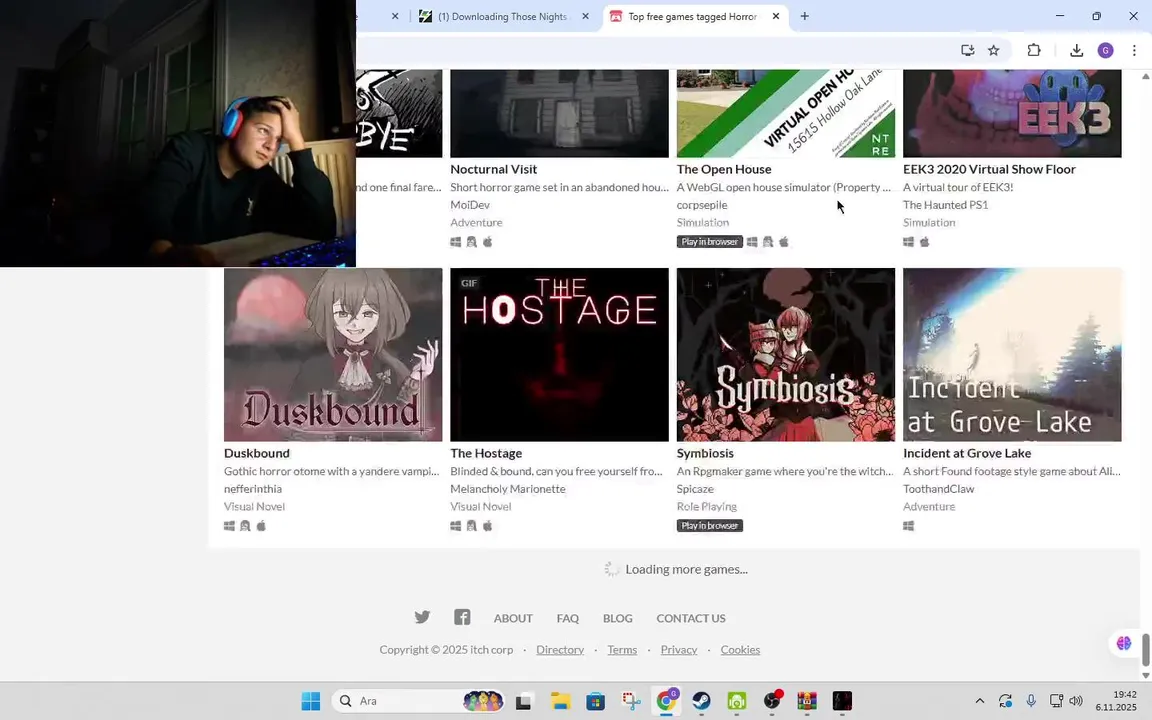
Task: Click the microphone icon in system tray
Action: pyautogui.click(x=1031, y=701)
